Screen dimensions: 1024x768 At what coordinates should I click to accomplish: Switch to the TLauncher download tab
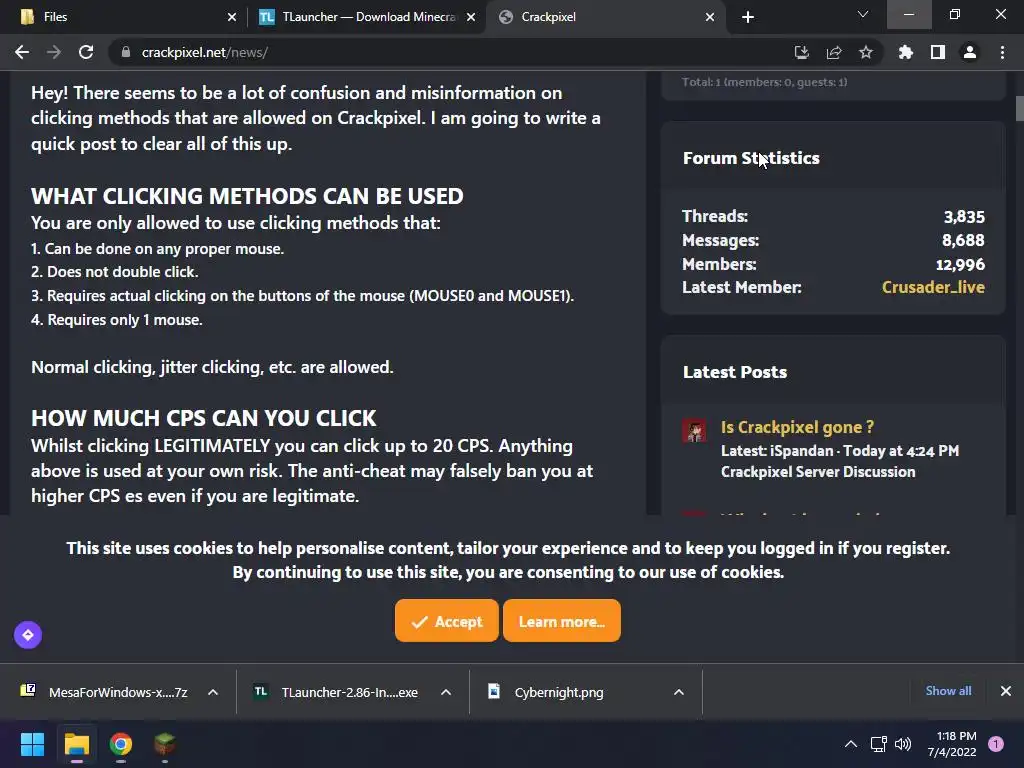(366, 17)
